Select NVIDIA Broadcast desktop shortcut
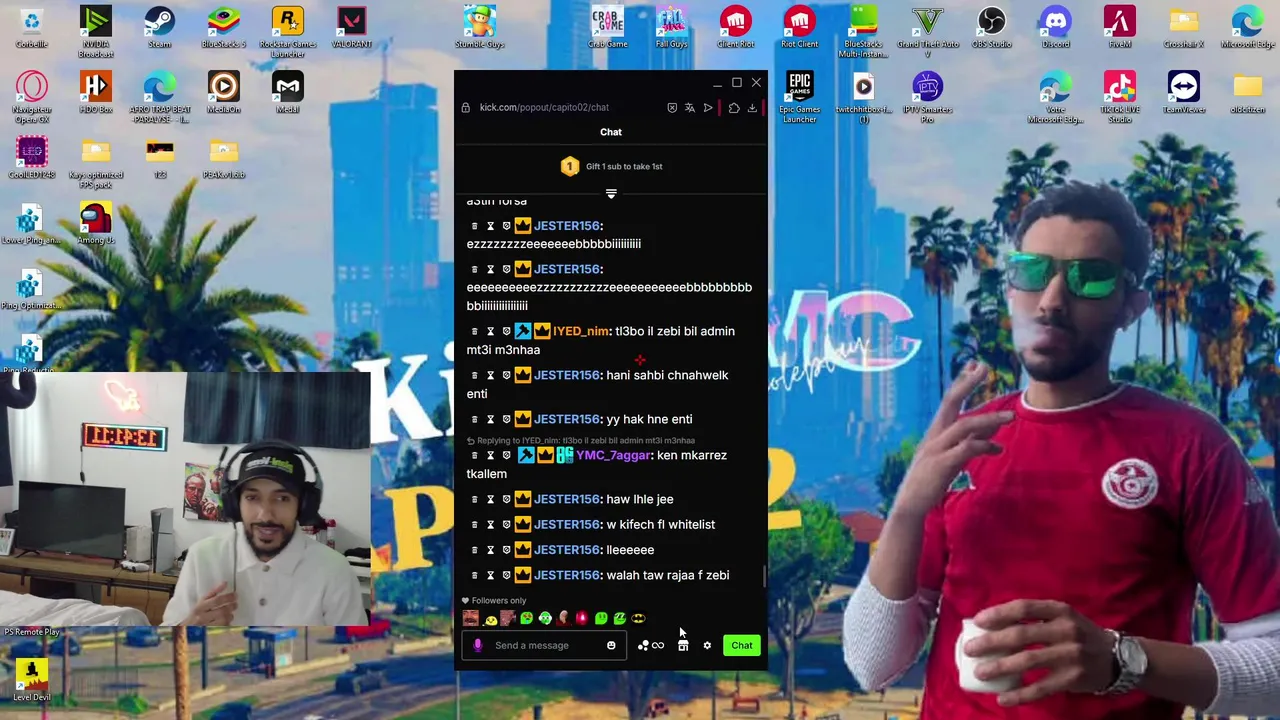This screenshot has height=720, width=1280. (95, 31)
